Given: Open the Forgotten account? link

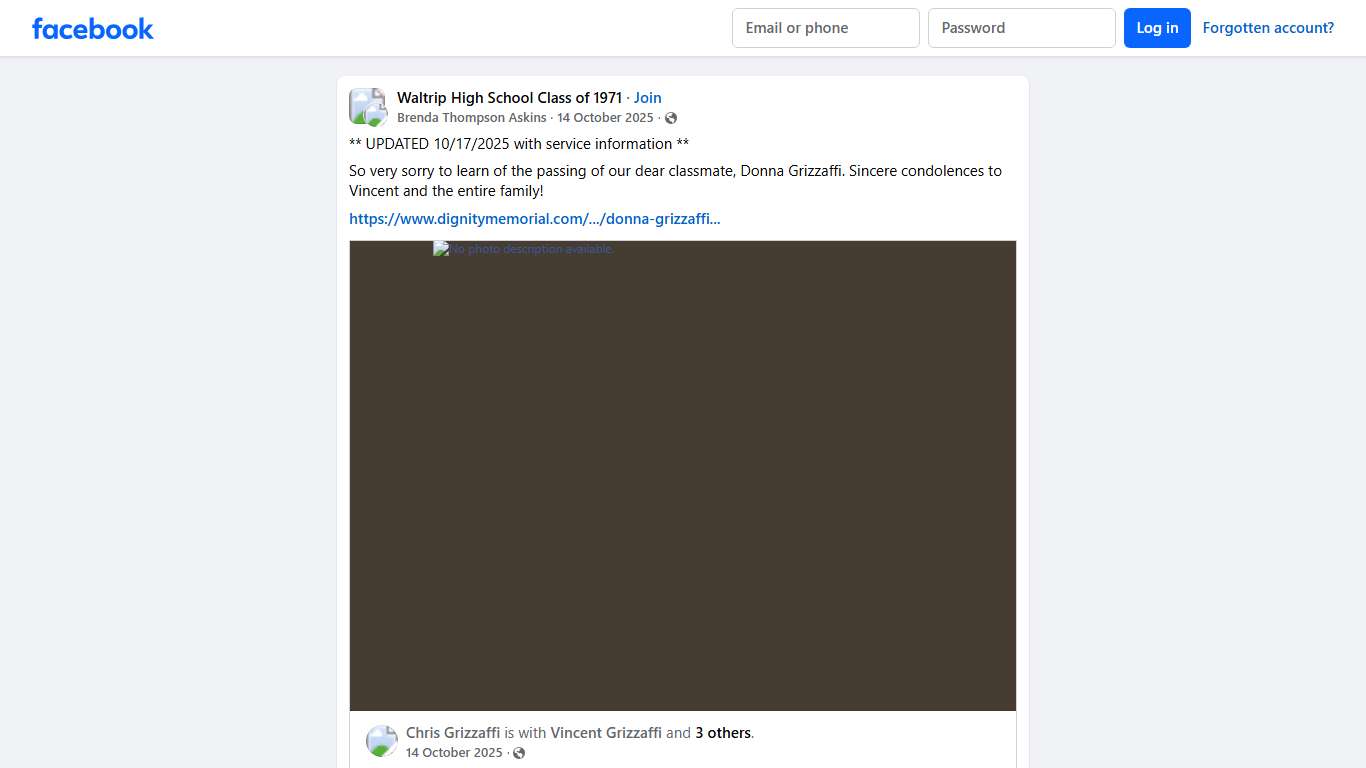Looking at the screenshot, I should [x=1267, y=28].
